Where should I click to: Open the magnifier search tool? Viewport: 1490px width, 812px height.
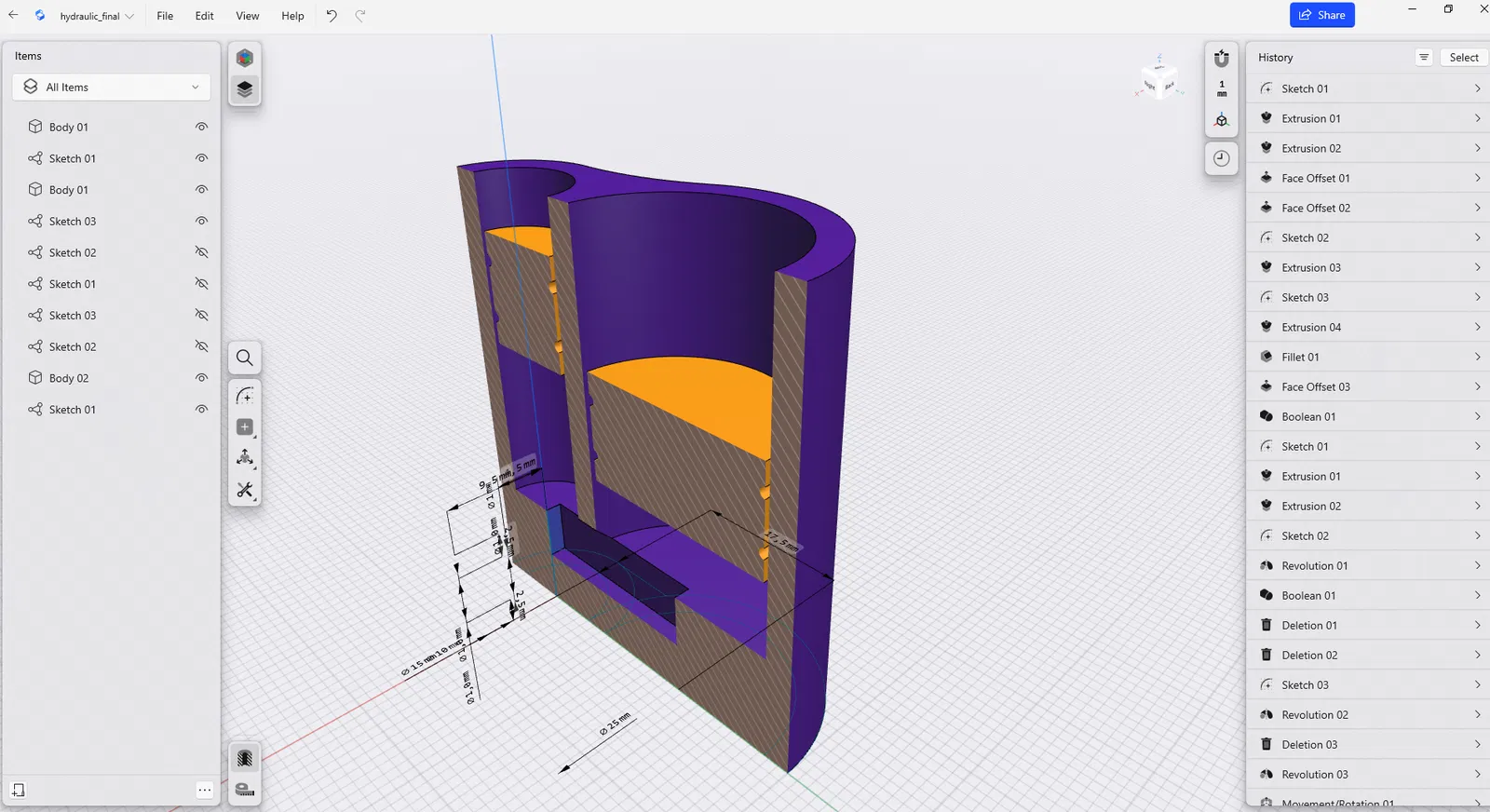pos(245,358)
